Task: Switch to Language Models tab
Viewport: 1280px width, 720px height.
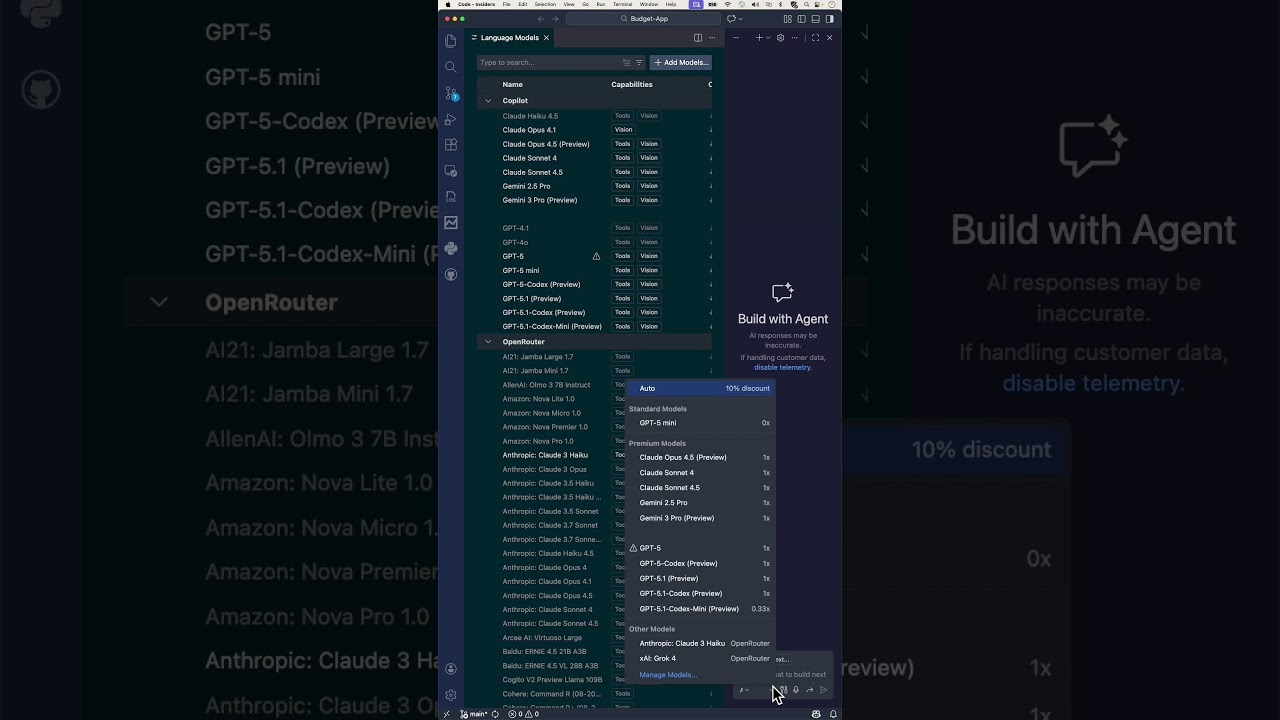Action: [x=510, y=38]
